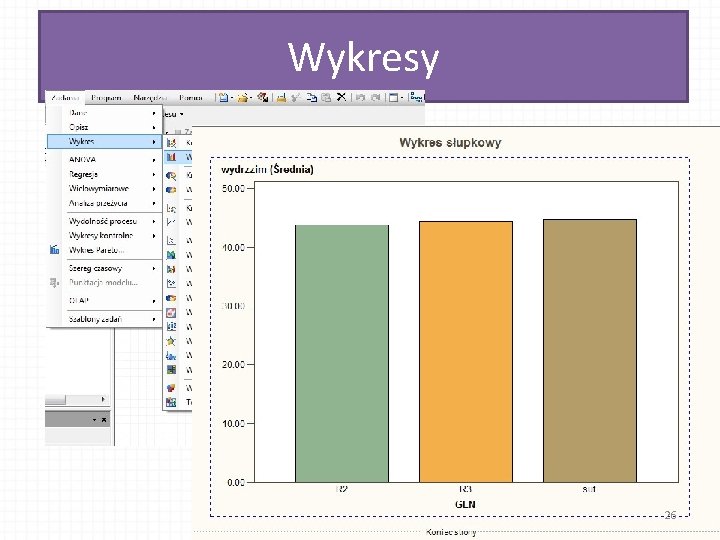Screen dimensions: 720x540
Task: Select the Opisz menu entry
Action: [x=105, y=127]
